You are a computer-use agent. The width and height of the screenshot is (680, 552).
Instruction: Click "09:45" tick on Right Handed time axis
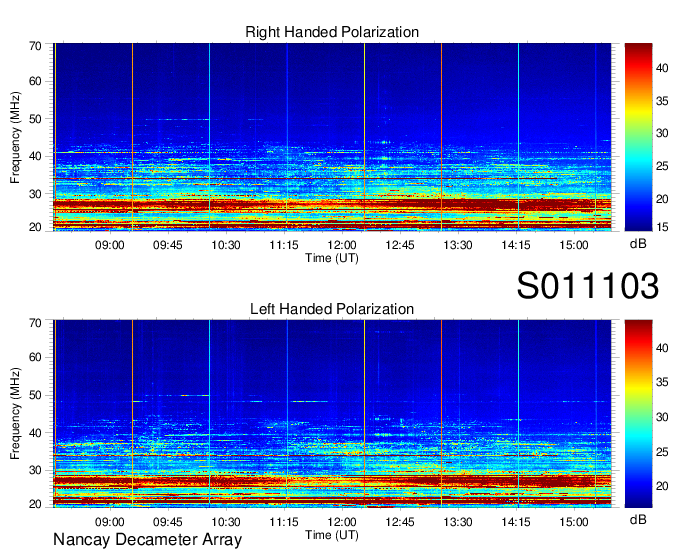167,245
